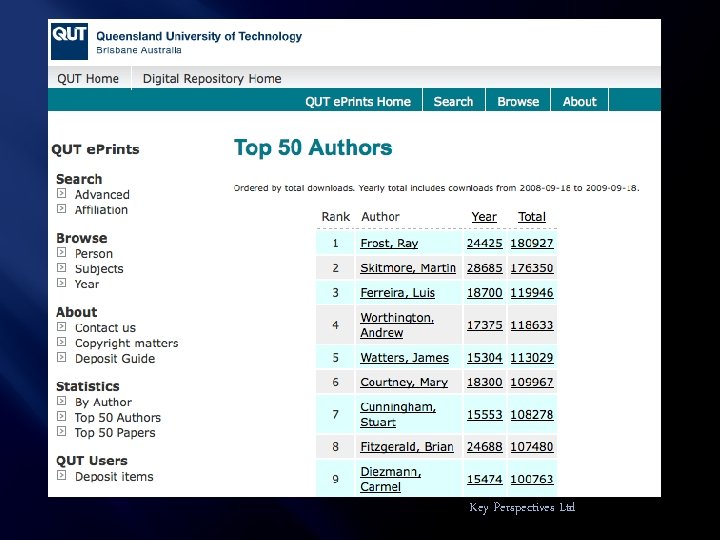Click the QUT logo

click(x=69, y=41)
